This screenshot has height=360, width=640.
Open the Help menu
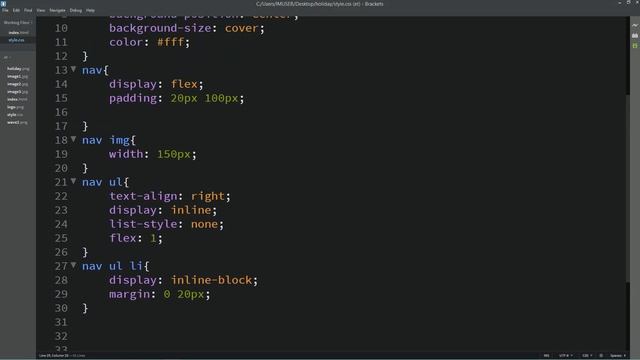point(90,10)
